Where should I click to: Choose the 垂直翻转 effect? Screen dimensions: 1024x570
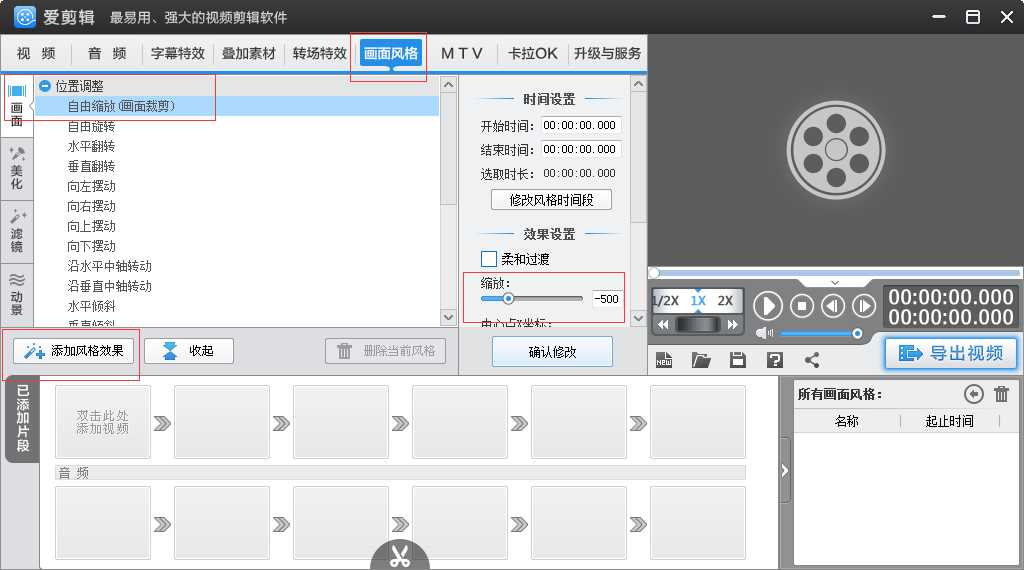[x=91, y=166]
